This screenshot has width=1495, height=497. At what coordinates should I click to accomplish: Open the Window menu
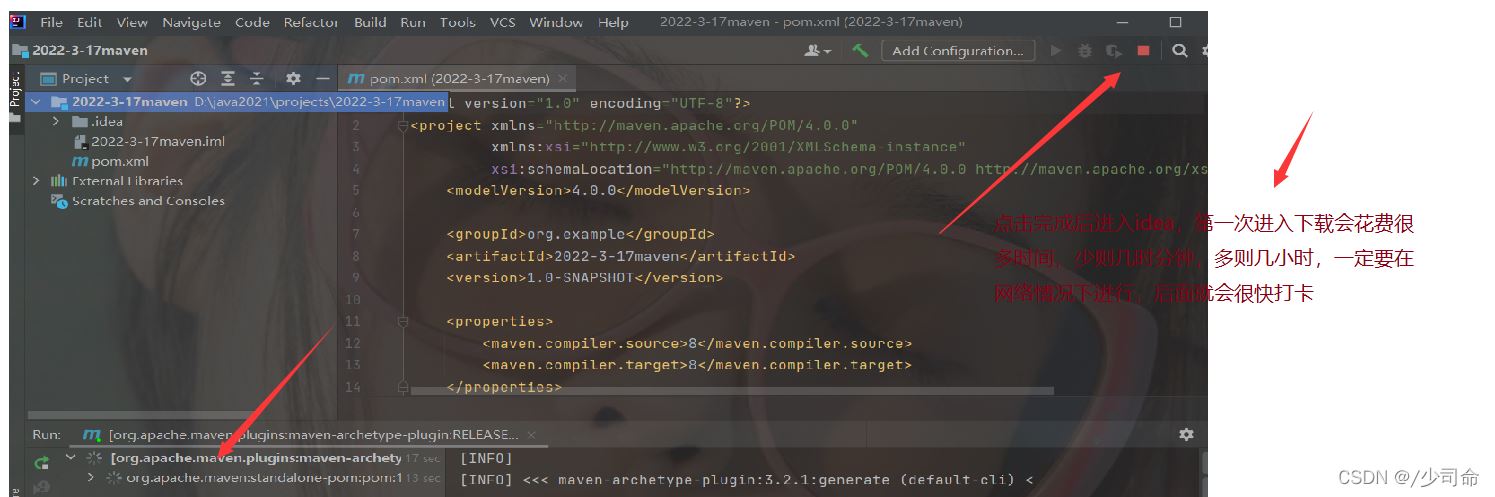(556, 22)
